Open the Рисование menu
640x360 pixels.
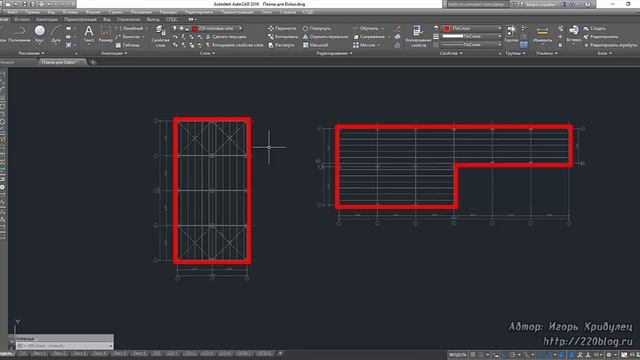(141, 12)
